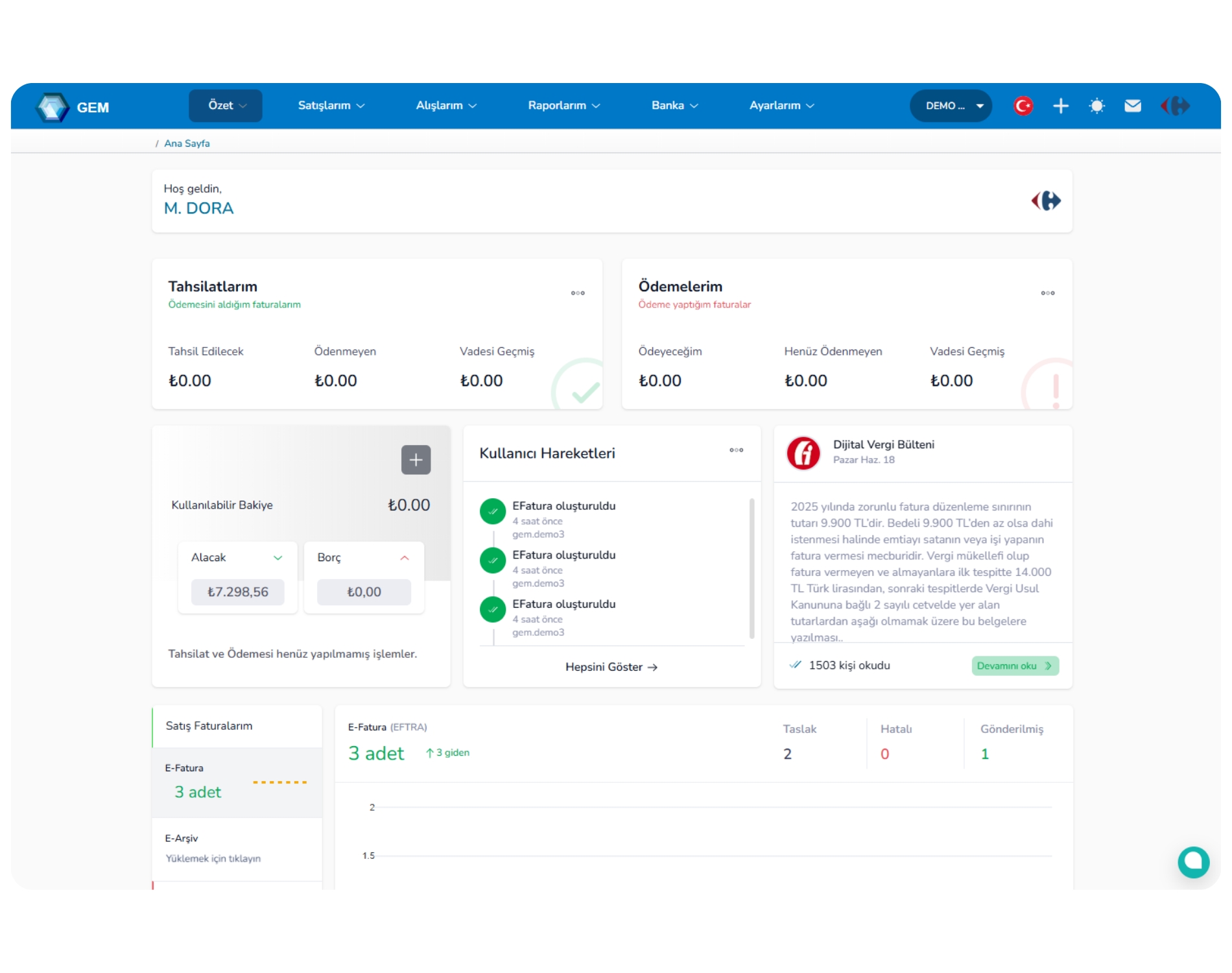Click the Alacak amount ₺7.298,56

238,592
